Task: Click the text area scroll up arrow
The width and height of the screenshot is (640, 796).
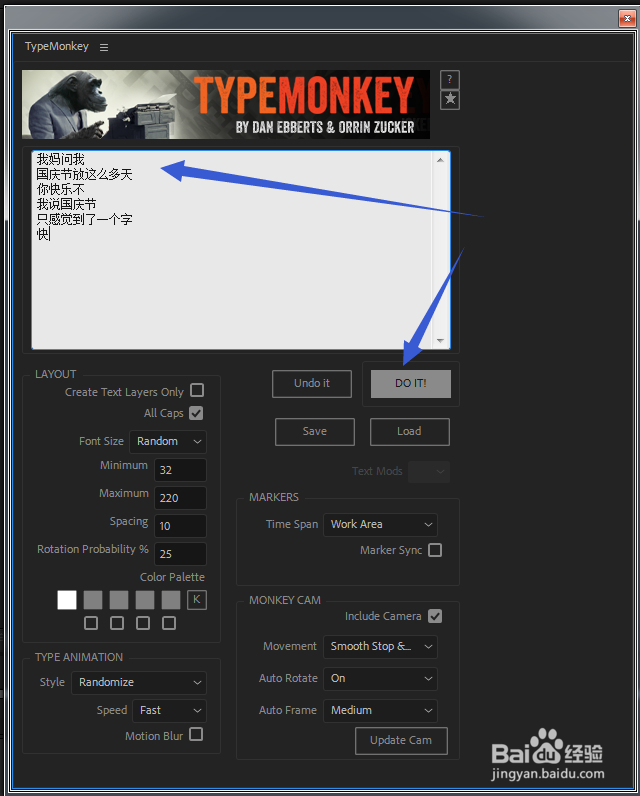Action: (x=440, y=160)
